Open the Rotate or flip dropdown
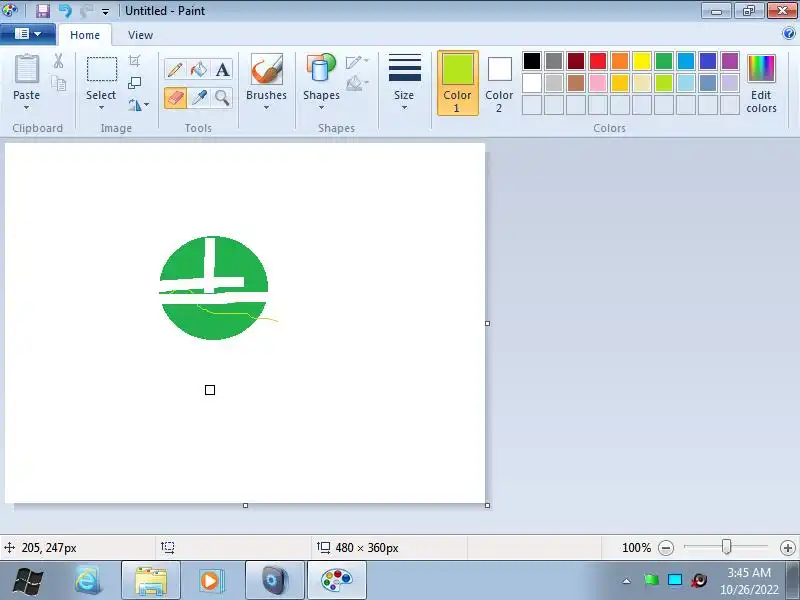Viewport: 800px width, 600px height. [138, 105]
